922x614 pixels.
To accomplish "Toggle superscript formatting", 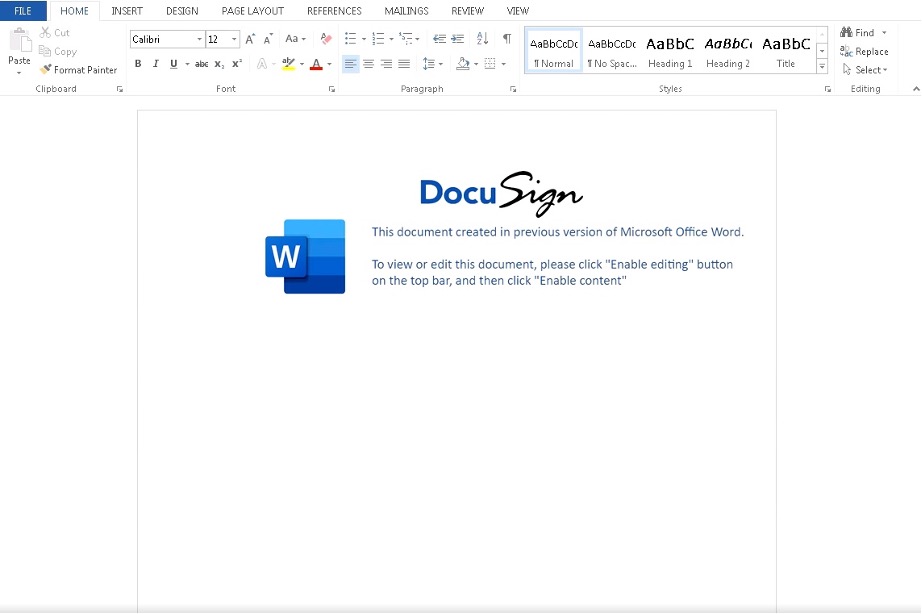I will click(x=237, y=64).
